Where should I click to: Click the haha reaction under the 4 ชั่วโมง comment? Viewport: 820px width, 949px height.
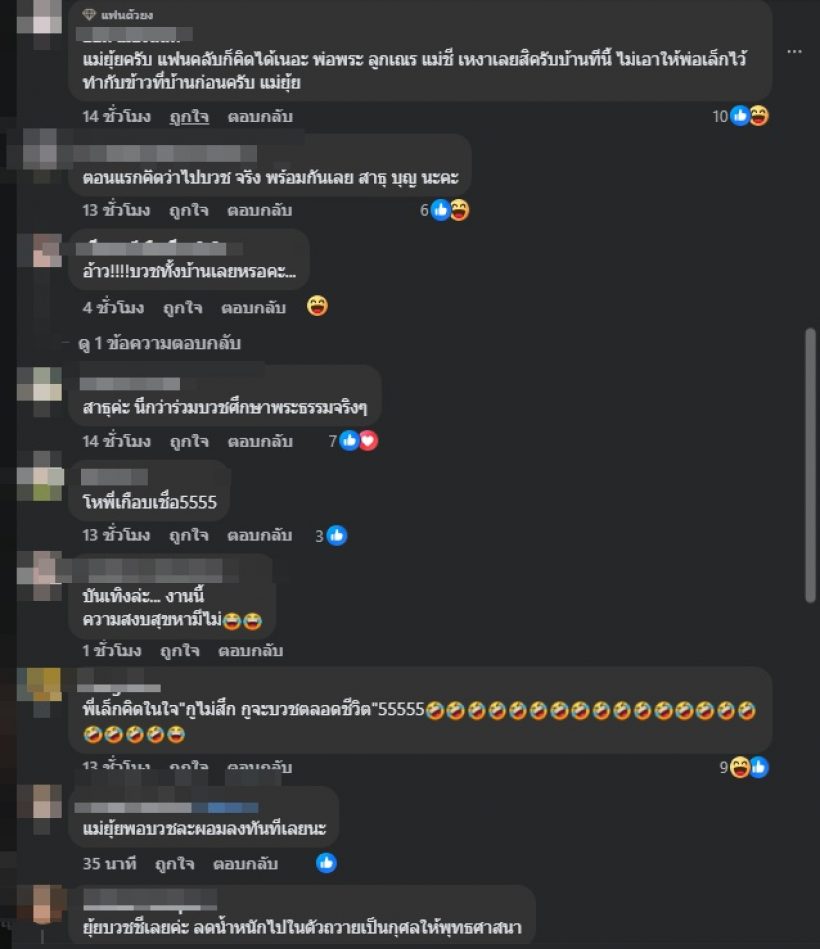click(317, 306)
